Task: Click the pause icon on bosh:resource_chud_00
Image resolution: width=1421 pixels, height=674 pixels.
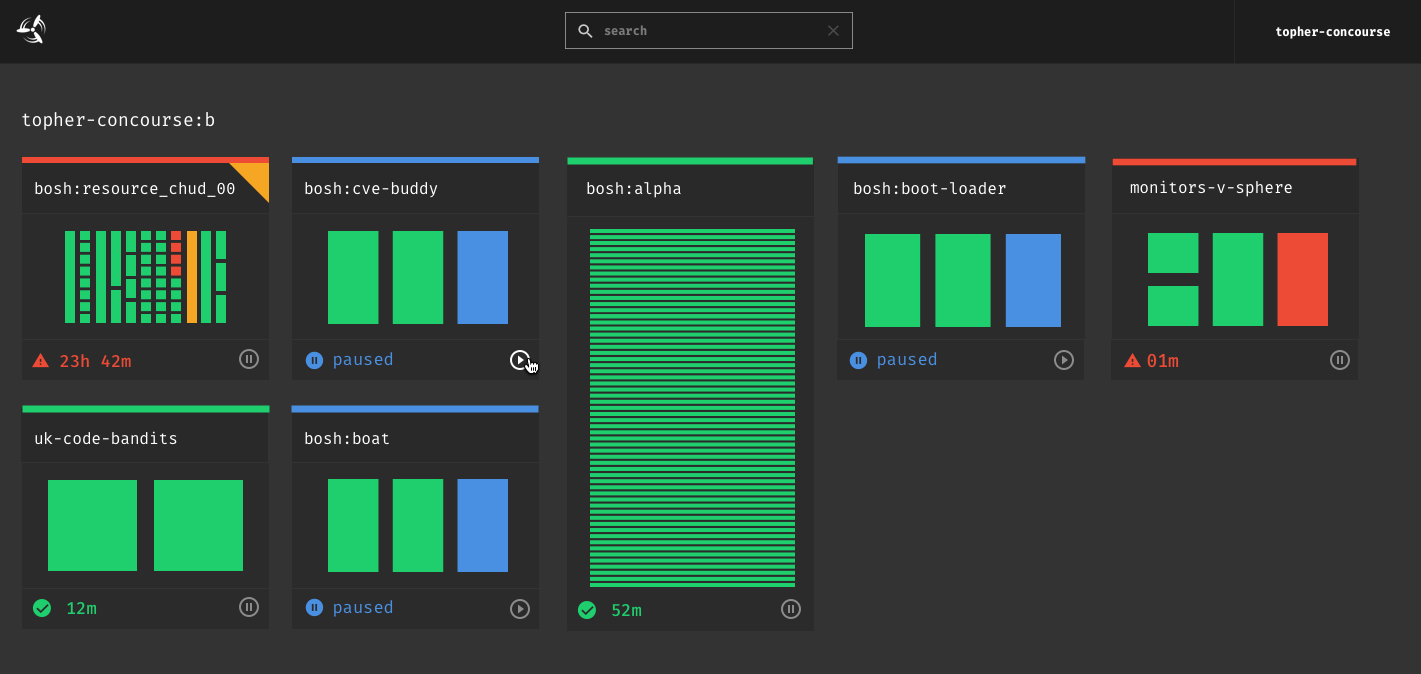Action: (248, 358)
